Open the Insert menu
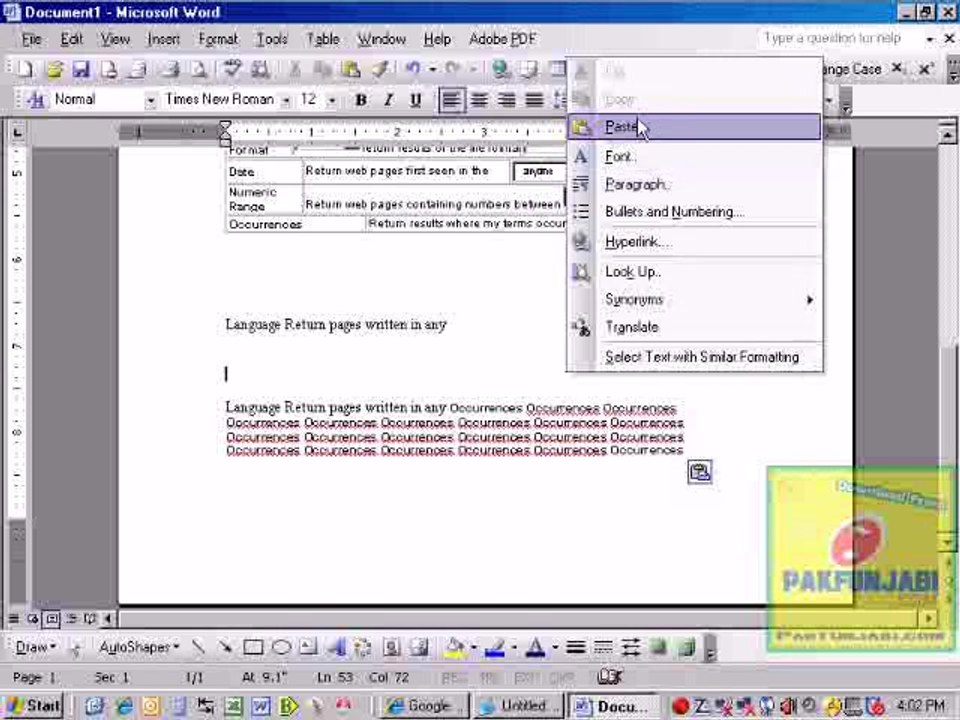The height and width of the screenshot is (720, 960). tap(163, 40)
